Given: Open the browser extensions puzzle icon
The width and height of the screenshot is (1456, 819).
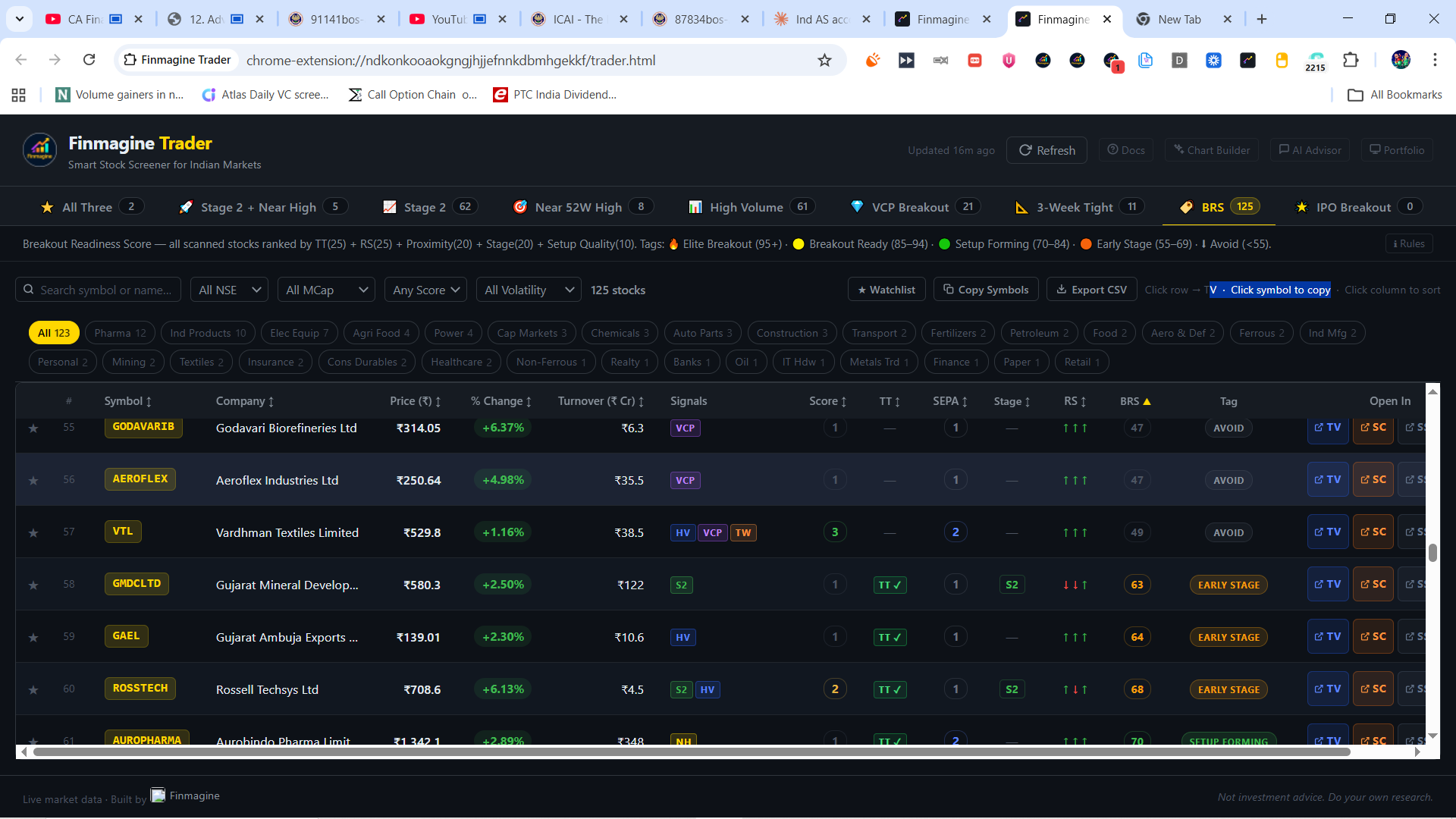Looking at the screenshot, I should click(1351, 60).
